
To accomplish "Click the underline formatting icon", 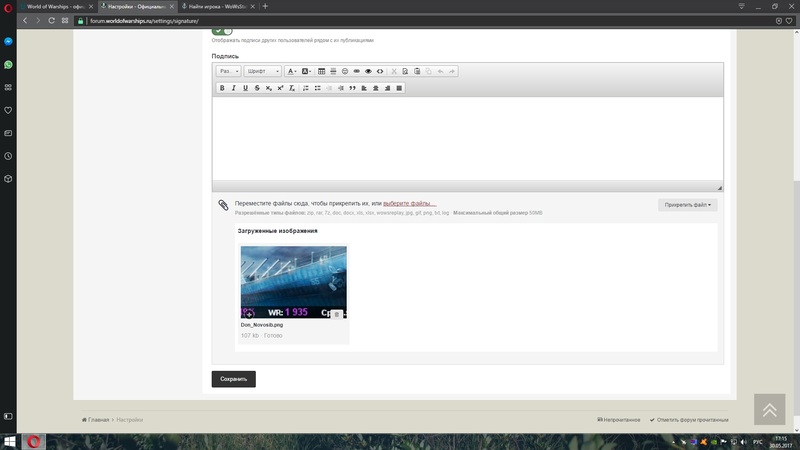I will pyautogui.click(x=245, y=88).
